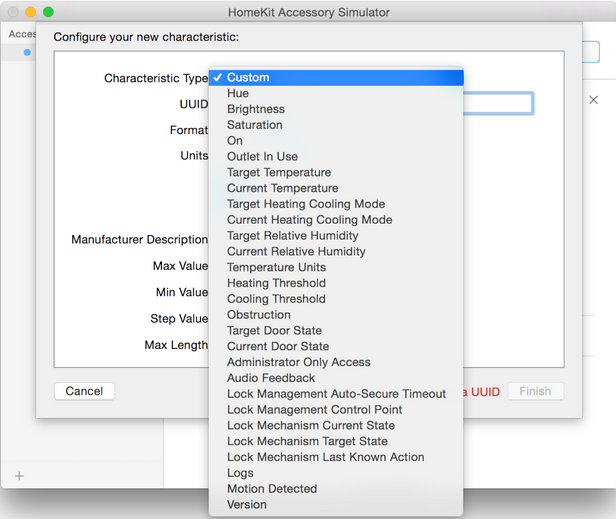Pick Administrator Only Access option
This screenshot has width=616, height=519.
(299, 362)
